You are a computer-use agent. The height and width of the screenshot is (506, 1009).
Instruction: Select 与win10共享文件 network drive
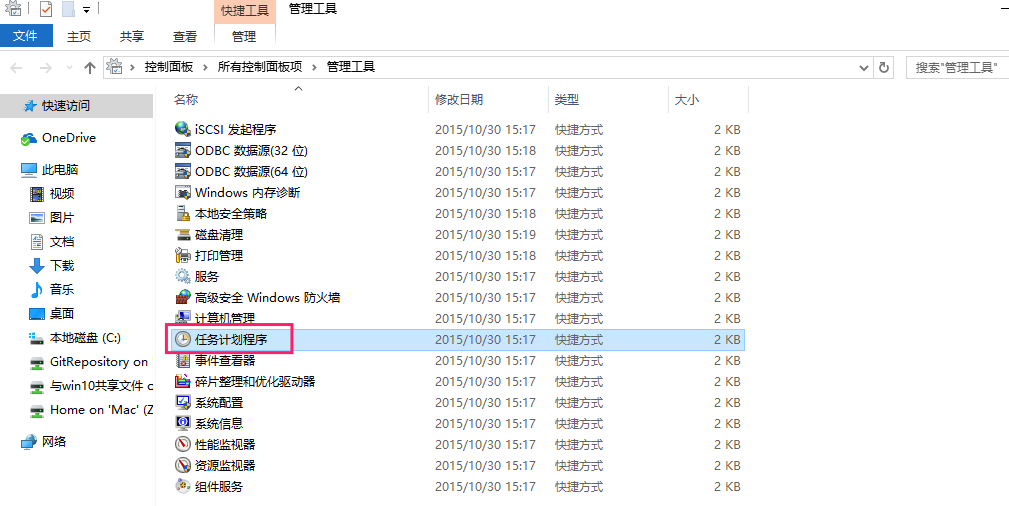102,386
